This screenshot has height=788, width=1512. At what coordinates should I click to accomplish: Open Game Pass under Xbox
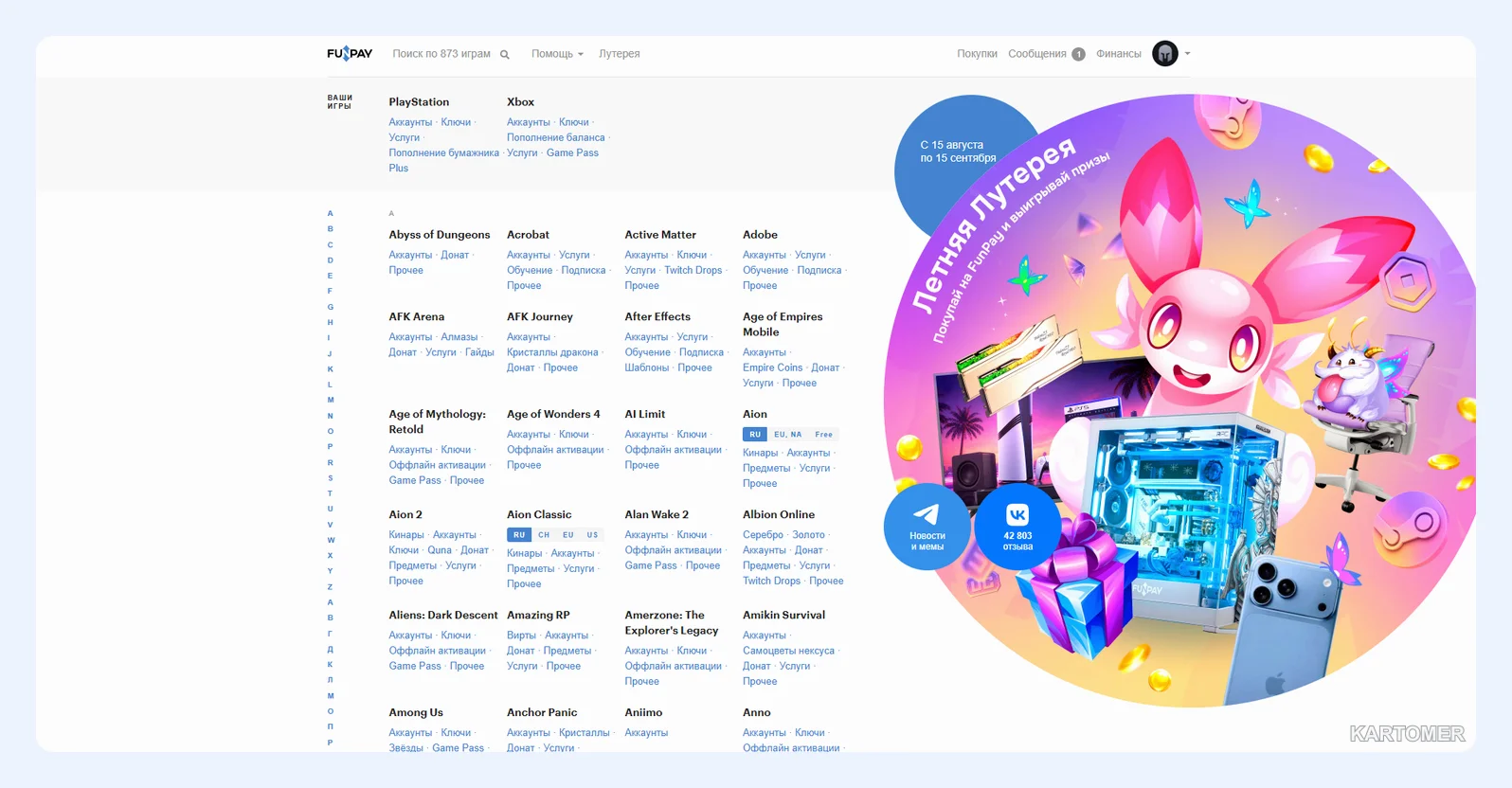[x=572, y=152]
